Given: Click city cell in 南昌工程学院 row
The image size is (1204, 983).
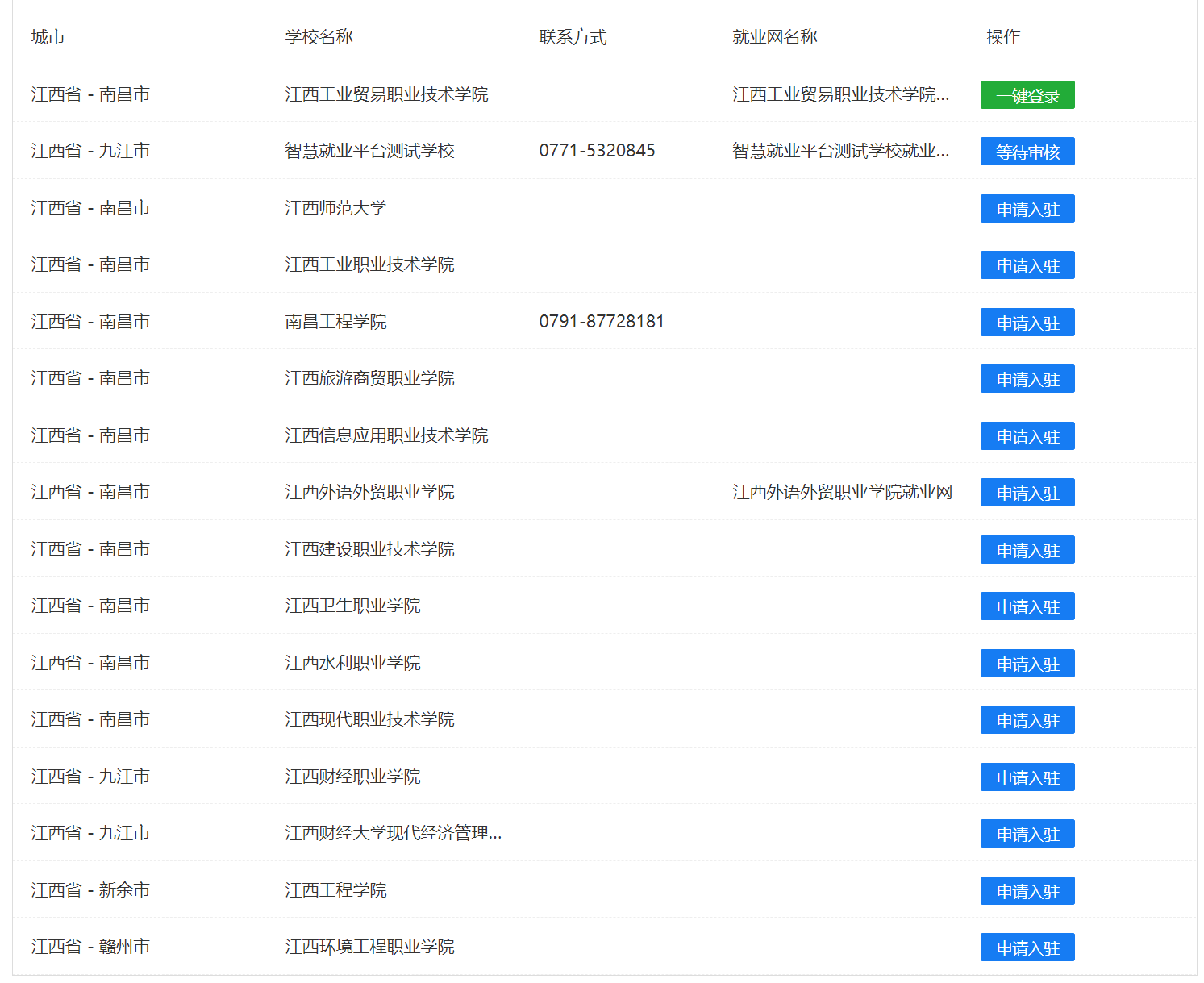Looking at the screenshot, I should [x=90, y=322].
